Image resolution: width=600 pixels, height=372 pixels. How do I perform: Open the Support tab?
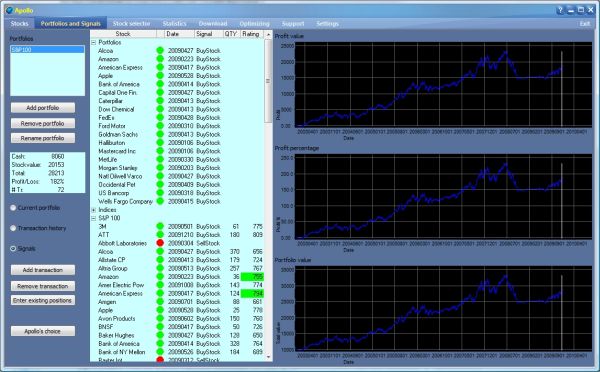point(293,24)
